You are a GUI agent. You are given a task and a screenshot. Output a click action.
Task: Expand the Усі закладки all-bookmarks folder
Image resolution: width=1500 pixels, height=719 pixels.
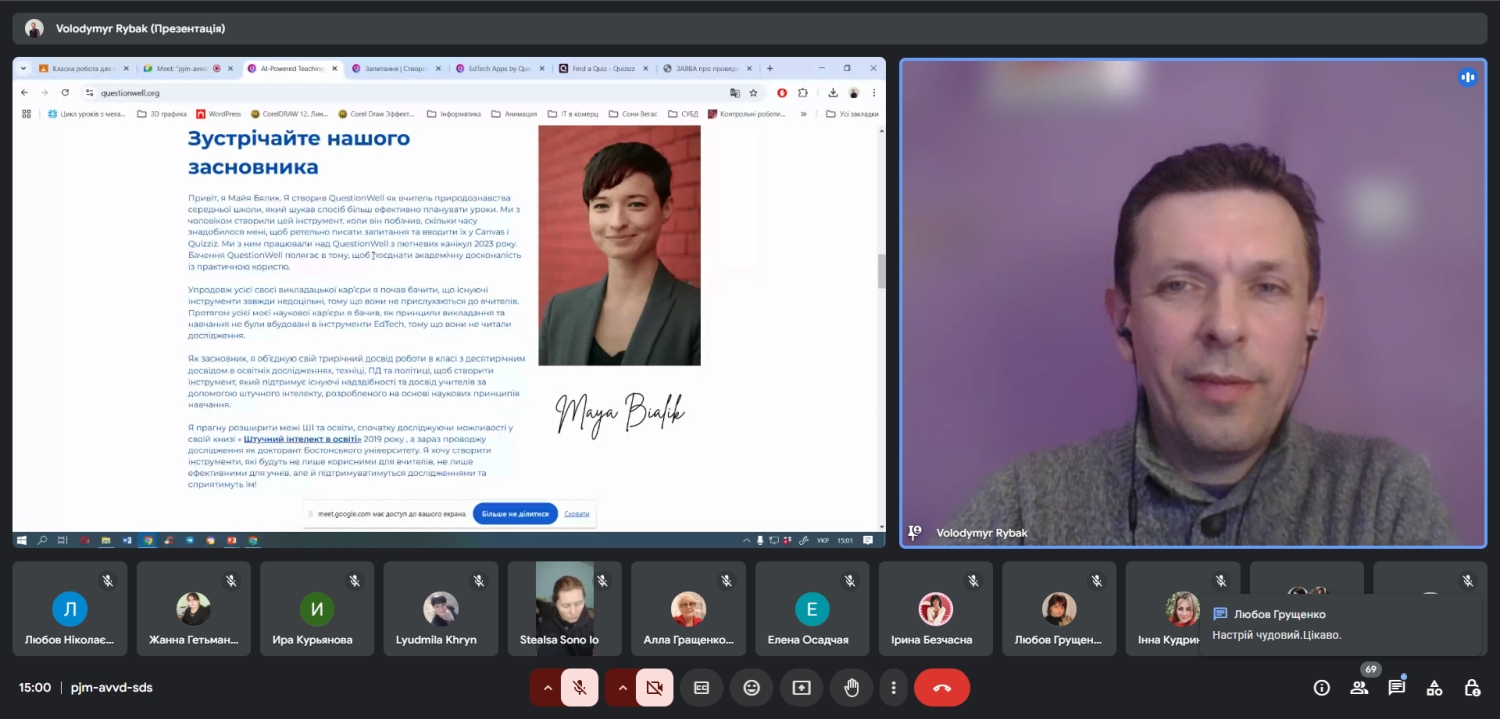[x=853, y=114]
